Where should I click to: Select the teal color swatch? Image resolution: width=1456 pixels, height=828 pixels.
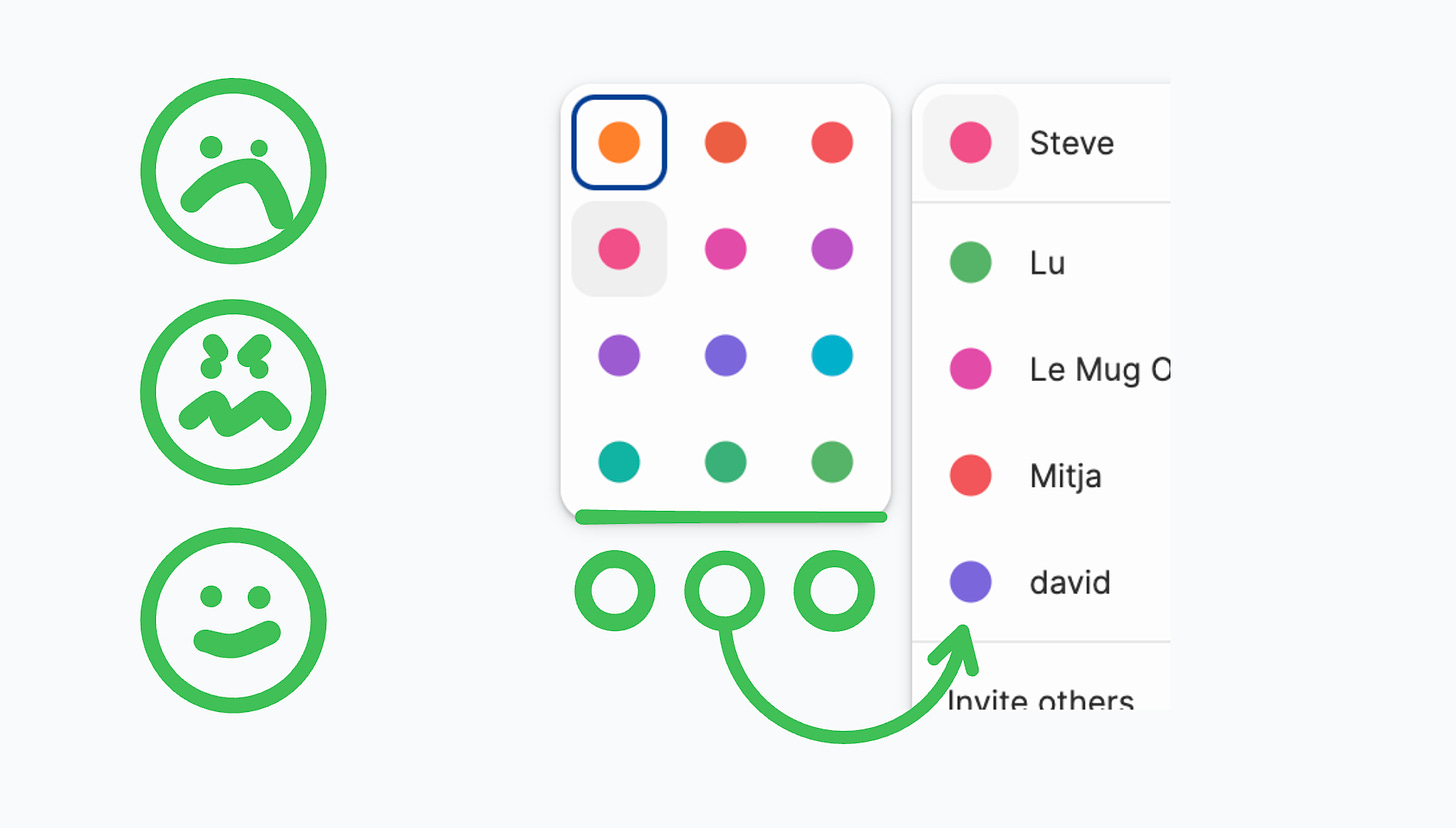pos(619,462)
